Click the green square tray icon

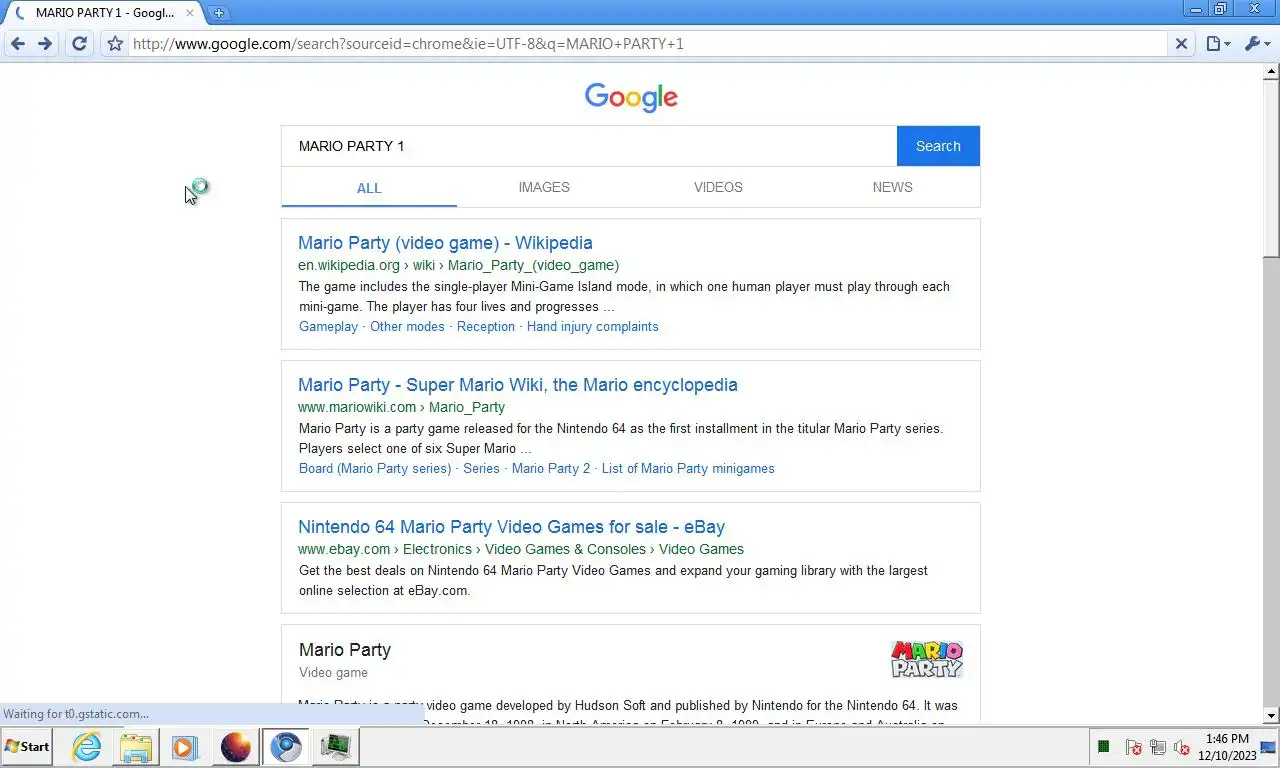coord(1104,747)
